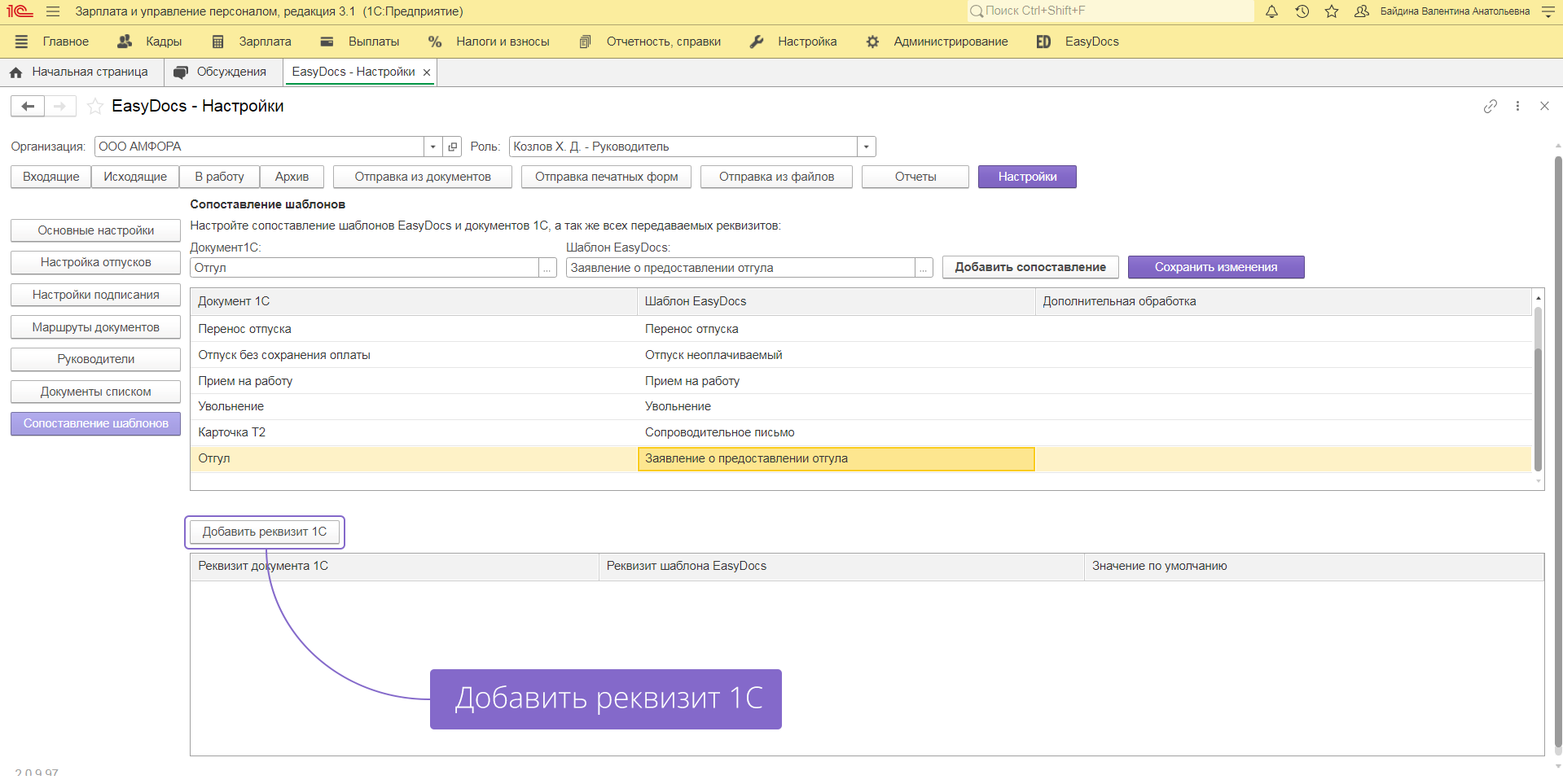Open Настройка отпусков section
Viewport: 1563px width, 784px height.
tap(95, 262)
